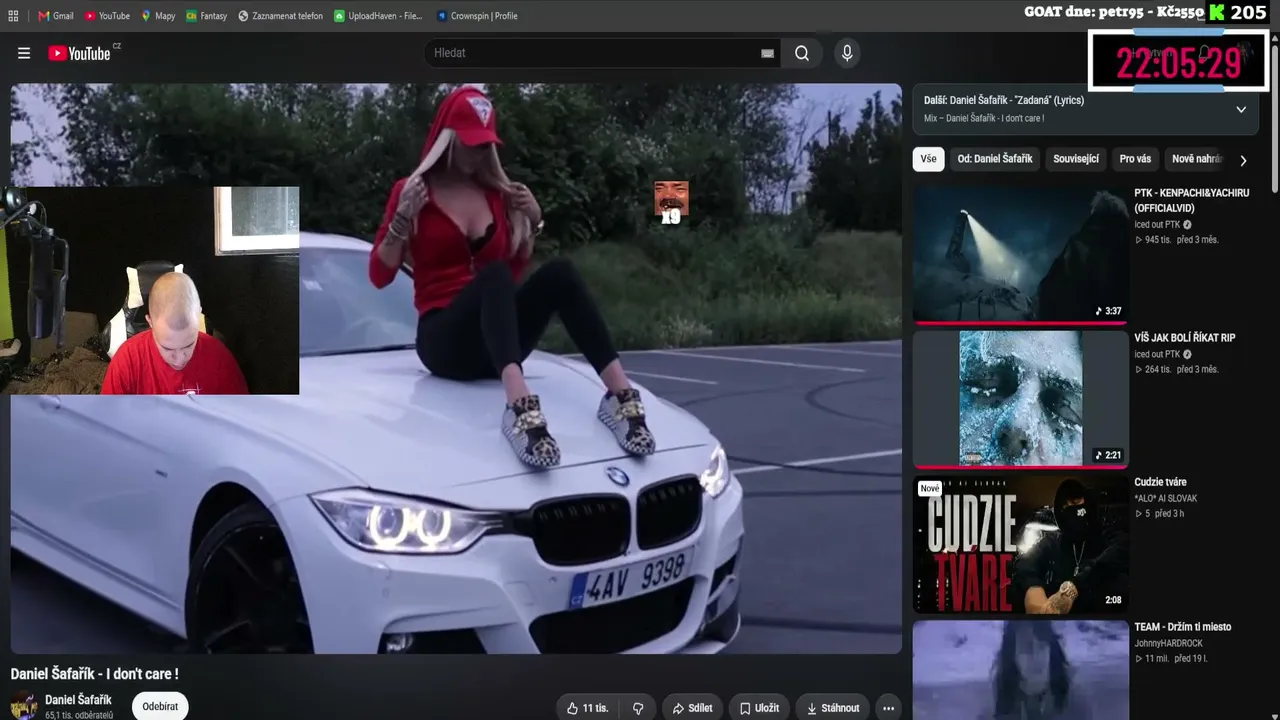Screen dimensions: 1280x720
Task: Click the VÍŠ JAK BOLÍ ŘÍKAT RIP title
Action: point(1184,338)
